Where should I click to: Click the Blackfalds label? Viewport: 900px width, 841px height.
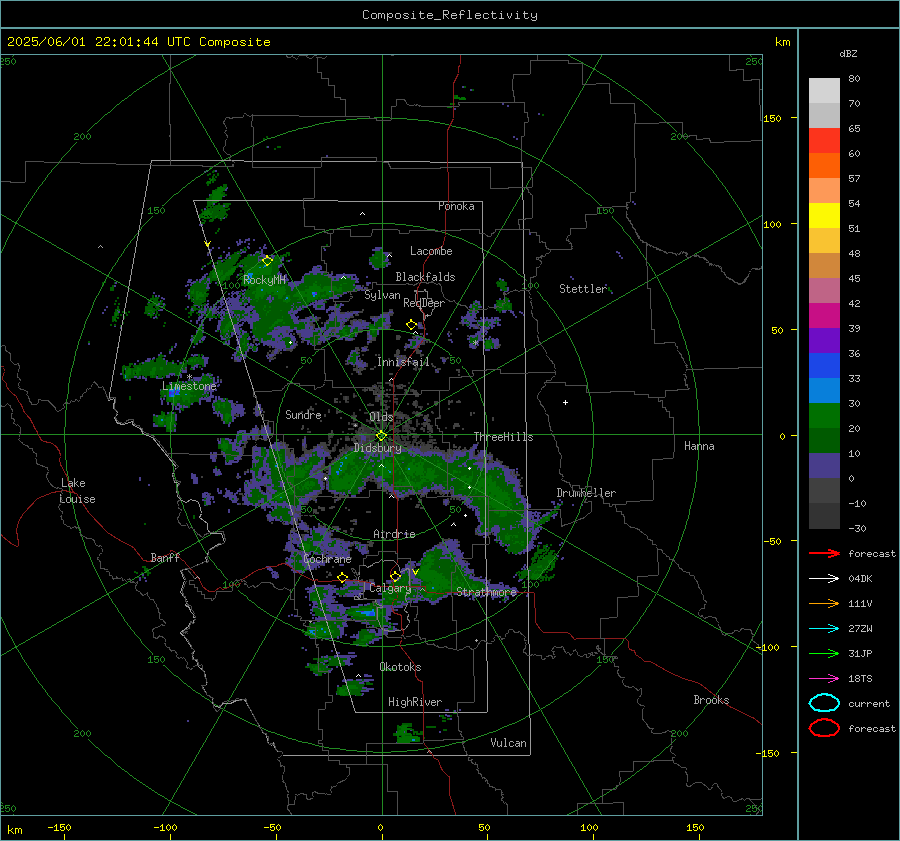click(425, 277)
